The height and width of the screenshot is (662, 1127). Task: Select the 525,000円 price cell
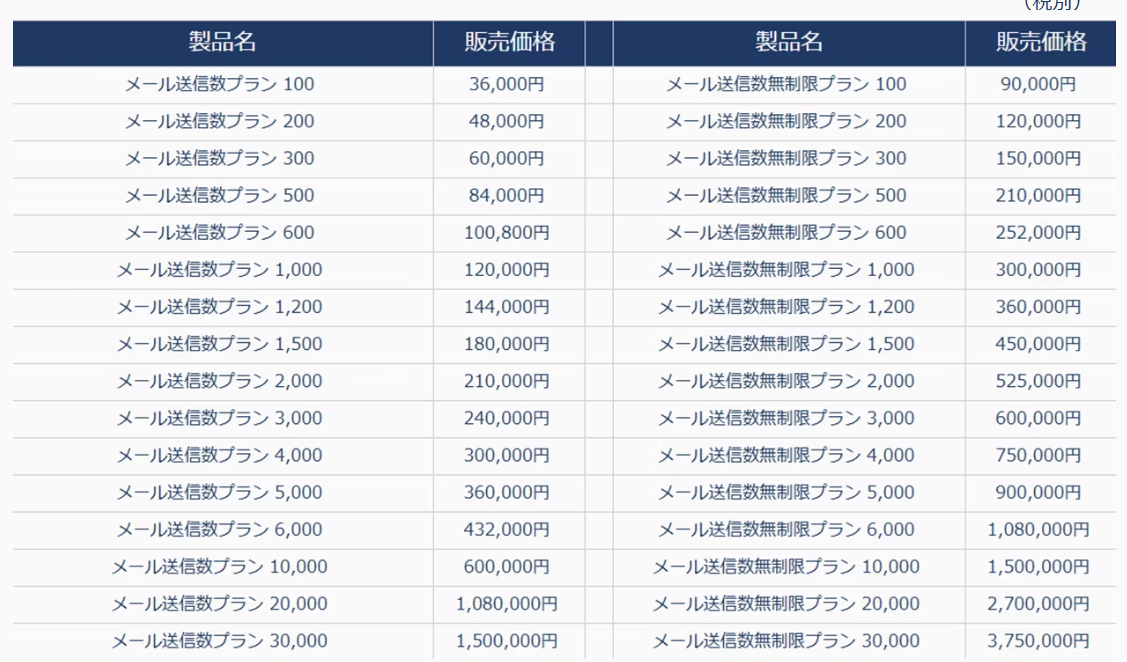pos(1038,381)
